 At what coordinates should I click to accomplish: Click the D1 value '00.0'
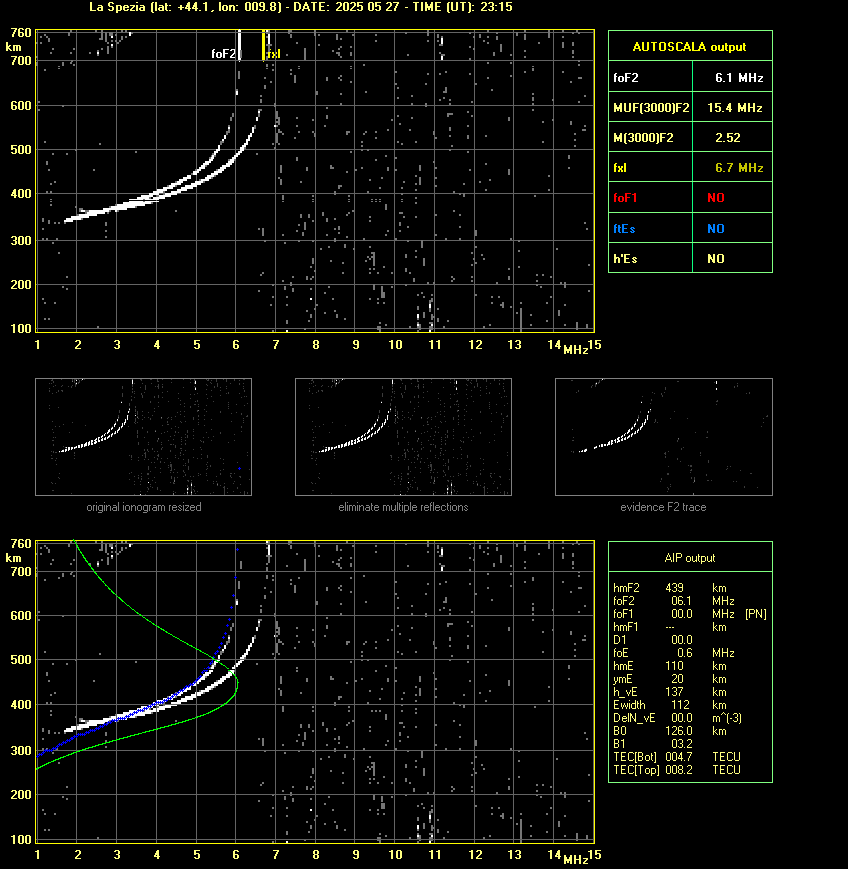(681, 640)
